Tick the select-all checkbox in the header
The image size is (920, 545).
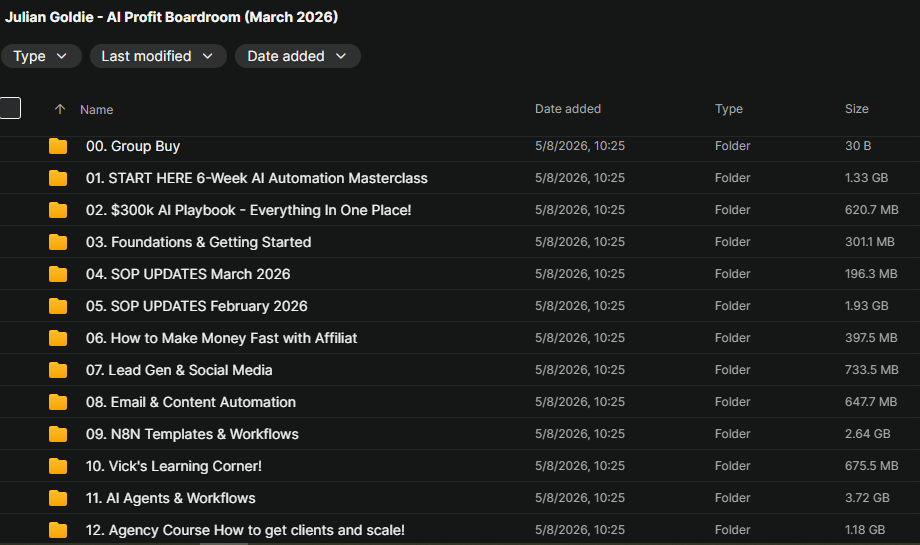tap(10, 108)
